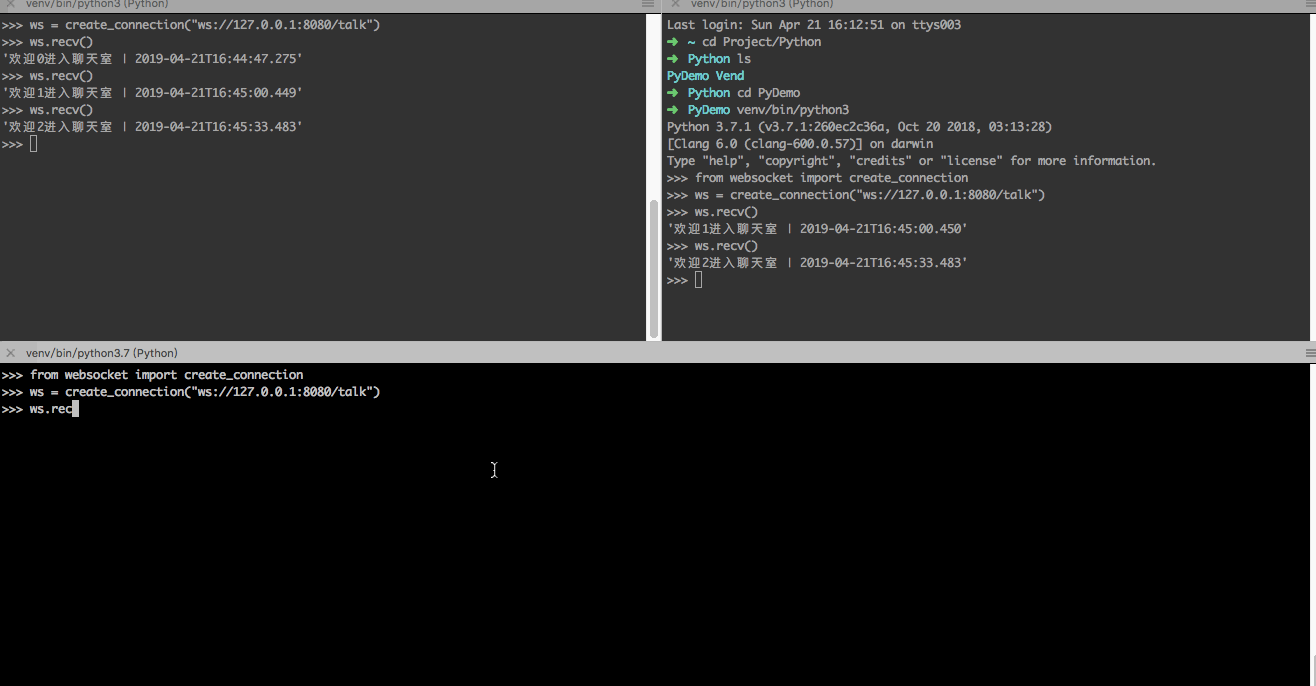Click the Python 3.7.1 version banner line
This screenshot has width=1316, height=686.
[859, 127]
